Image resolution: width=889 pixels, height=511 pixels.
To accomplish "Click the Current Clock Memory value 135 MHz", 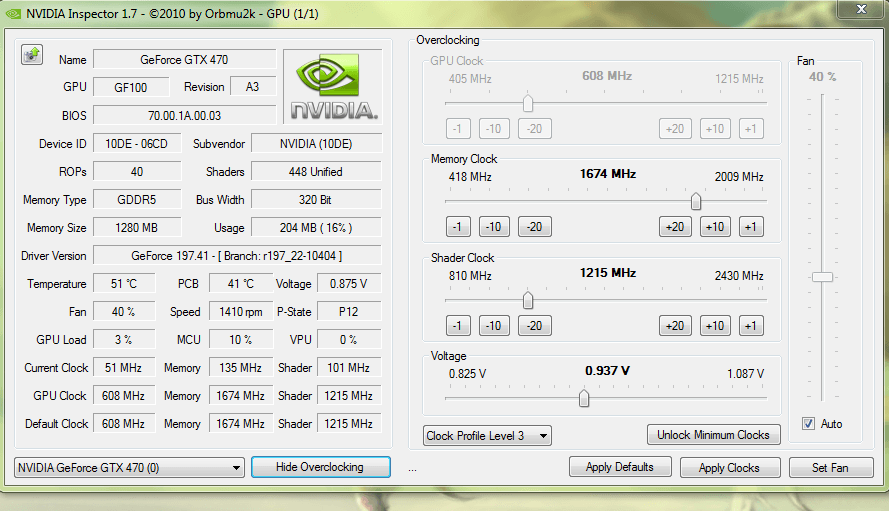I will 241,368.
